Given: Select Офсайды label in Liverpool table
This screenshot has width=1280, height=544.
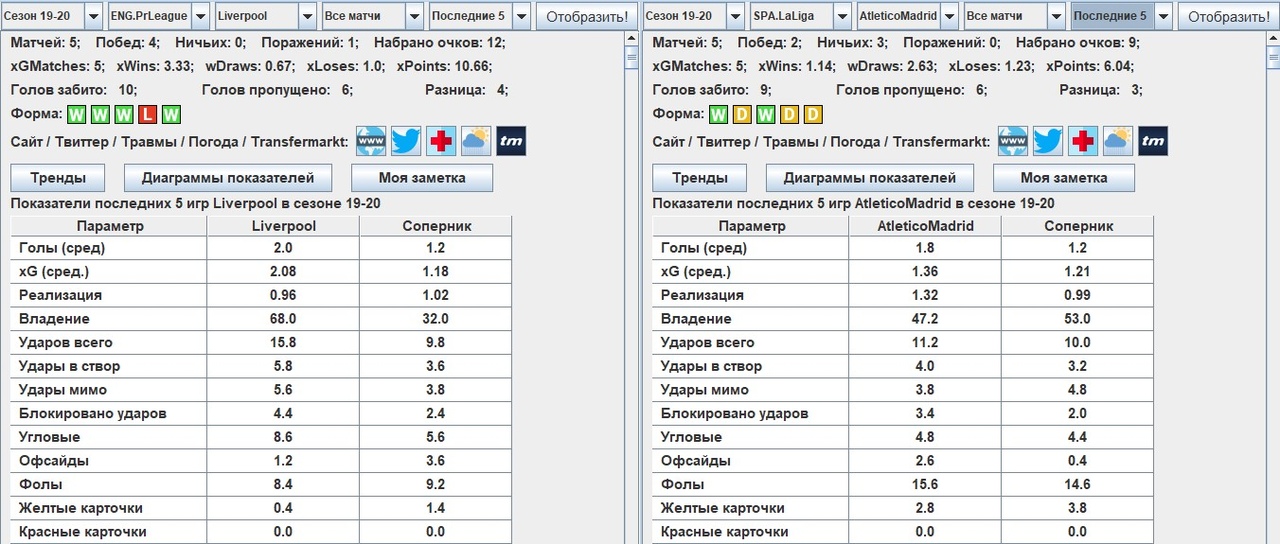Looking at the screenshot, I should (x=54, y=461).
